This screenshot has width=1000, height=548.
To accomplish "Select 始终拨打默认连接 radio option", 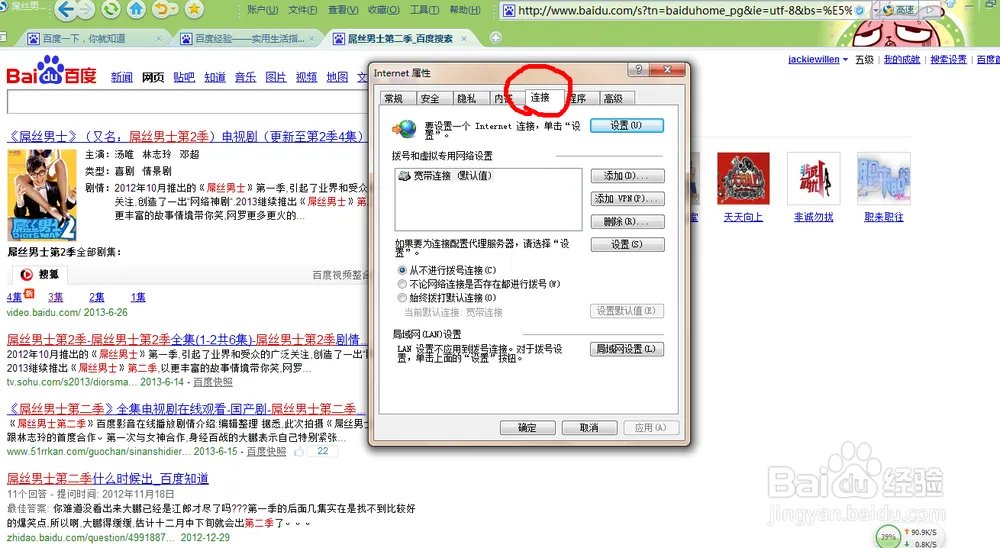I will [x=402, y=298].
